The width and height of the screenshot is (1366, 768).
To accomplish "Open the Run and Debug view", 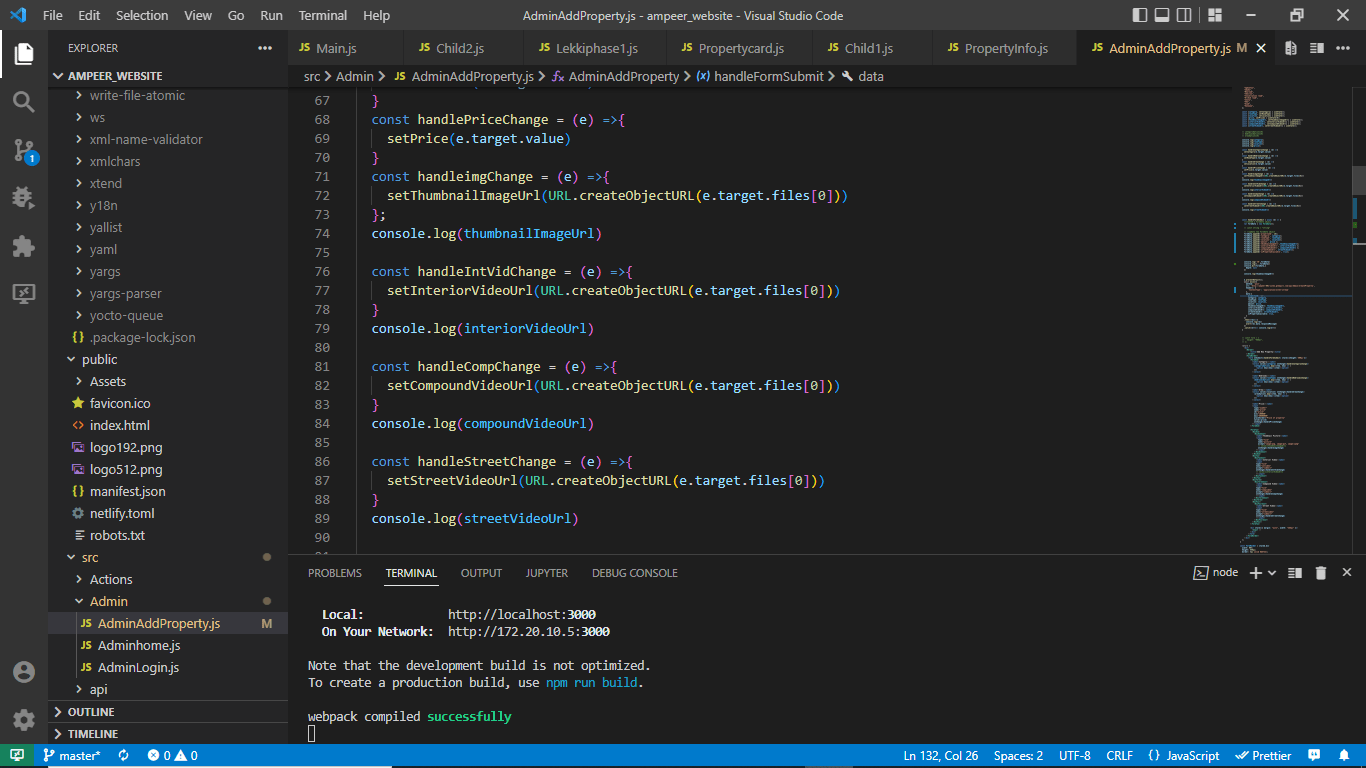I will pyautogui.click(x=22, y=198).
